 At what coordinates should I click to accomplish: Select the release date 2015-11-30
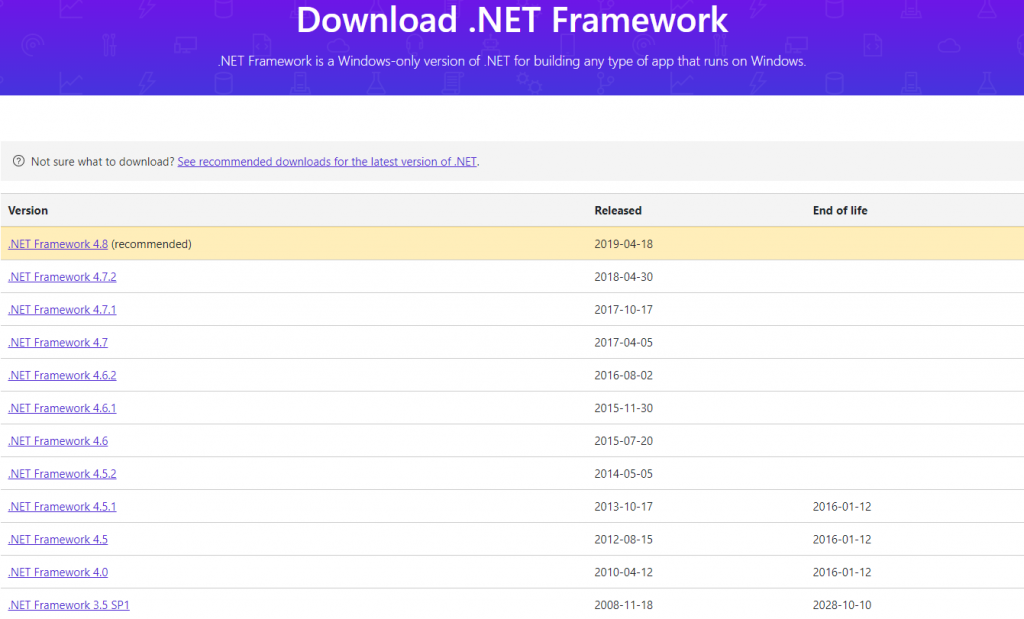[623, 408]
